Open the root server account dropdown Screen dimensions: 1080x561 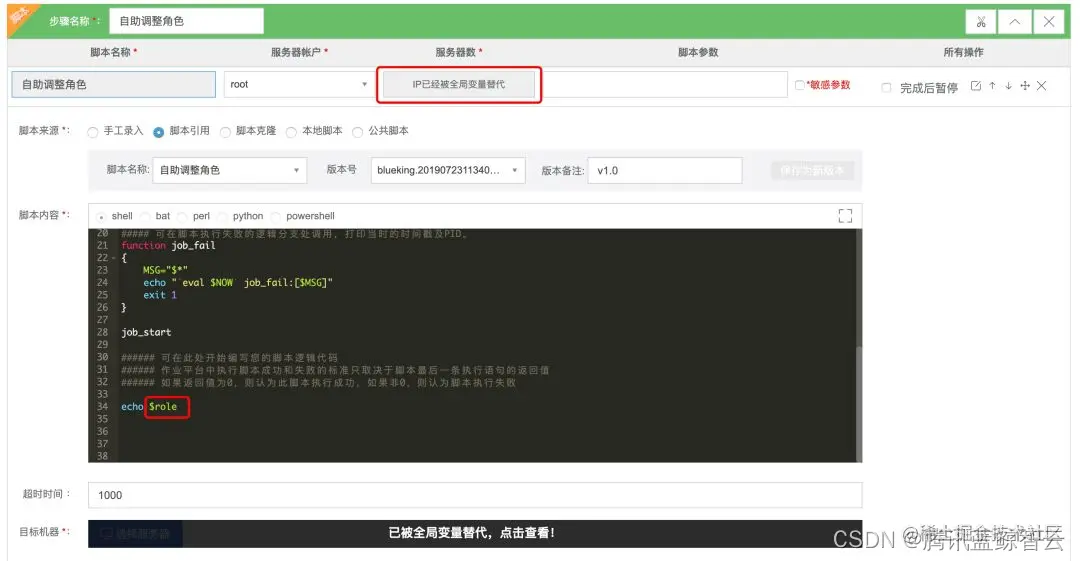tap(298, 85)
